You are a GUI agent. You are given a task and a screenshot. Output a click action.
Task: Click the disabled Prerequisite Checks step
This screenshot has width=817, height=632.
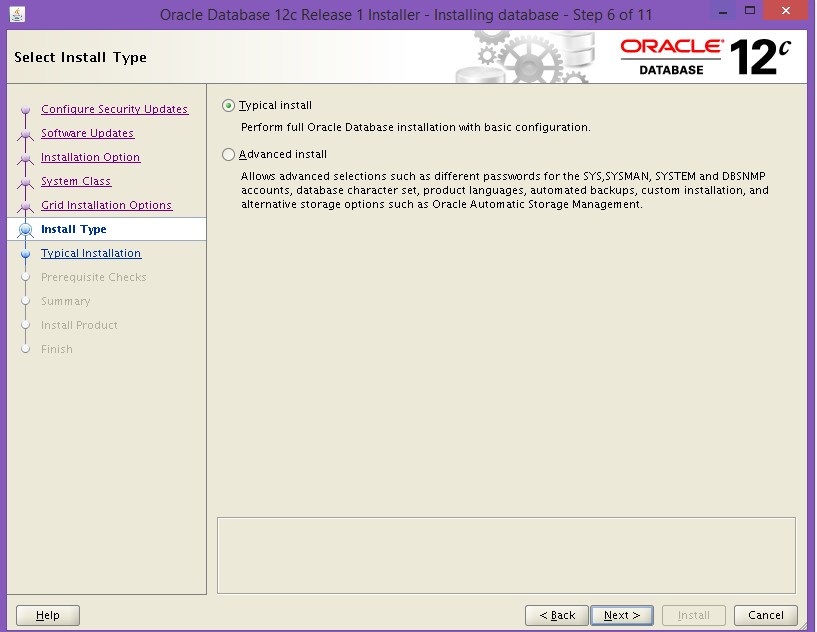pos(94,277)
